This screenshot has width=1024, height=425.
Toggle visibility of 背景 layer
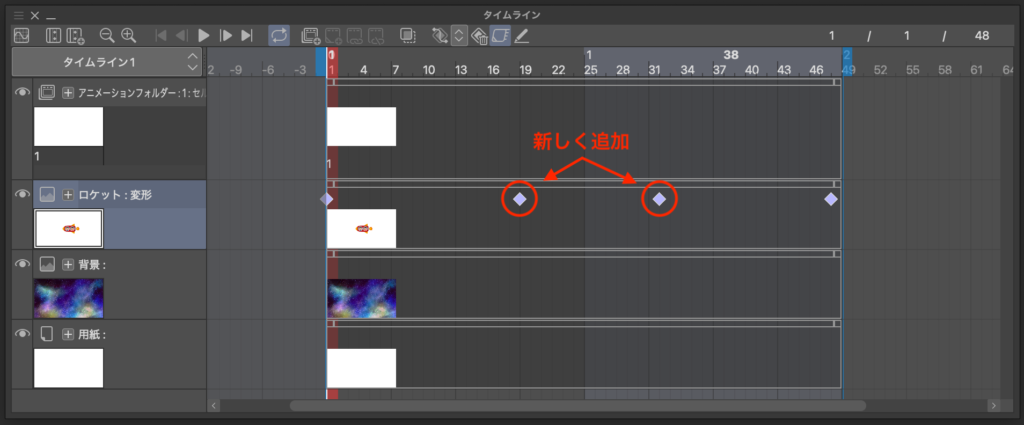21,264
